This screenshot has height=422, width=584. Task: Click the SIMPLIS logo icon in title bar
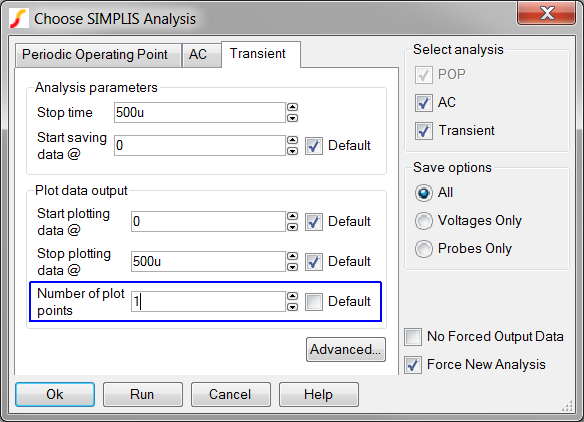19,19
